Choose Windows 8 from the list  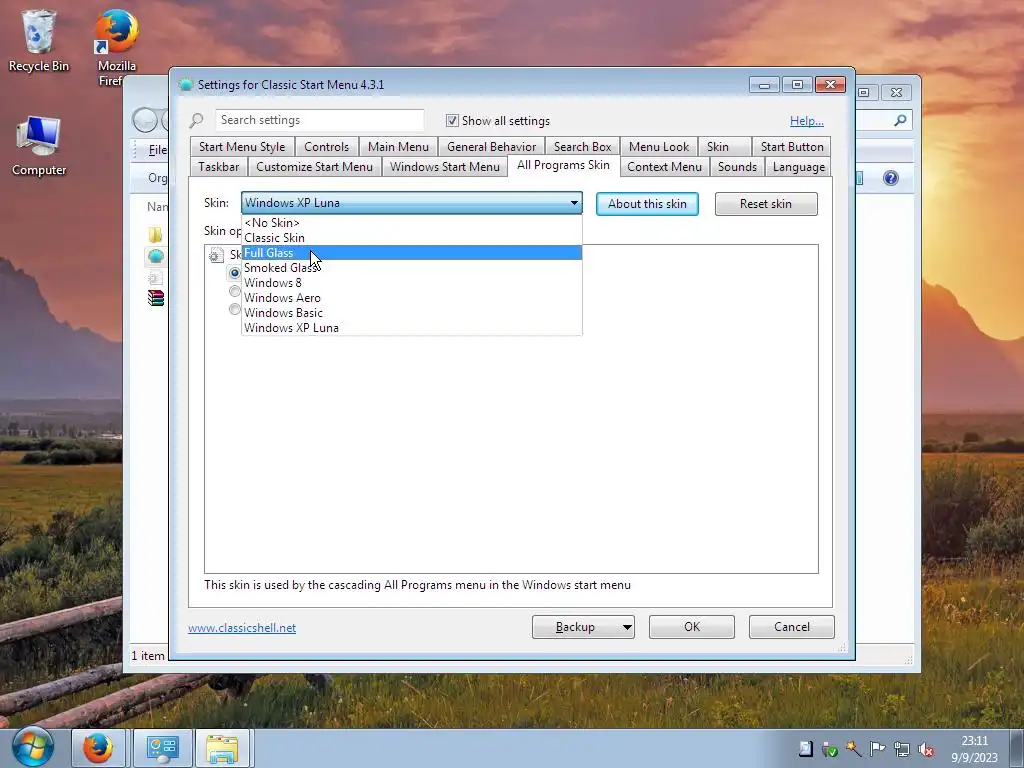(411, 283)
